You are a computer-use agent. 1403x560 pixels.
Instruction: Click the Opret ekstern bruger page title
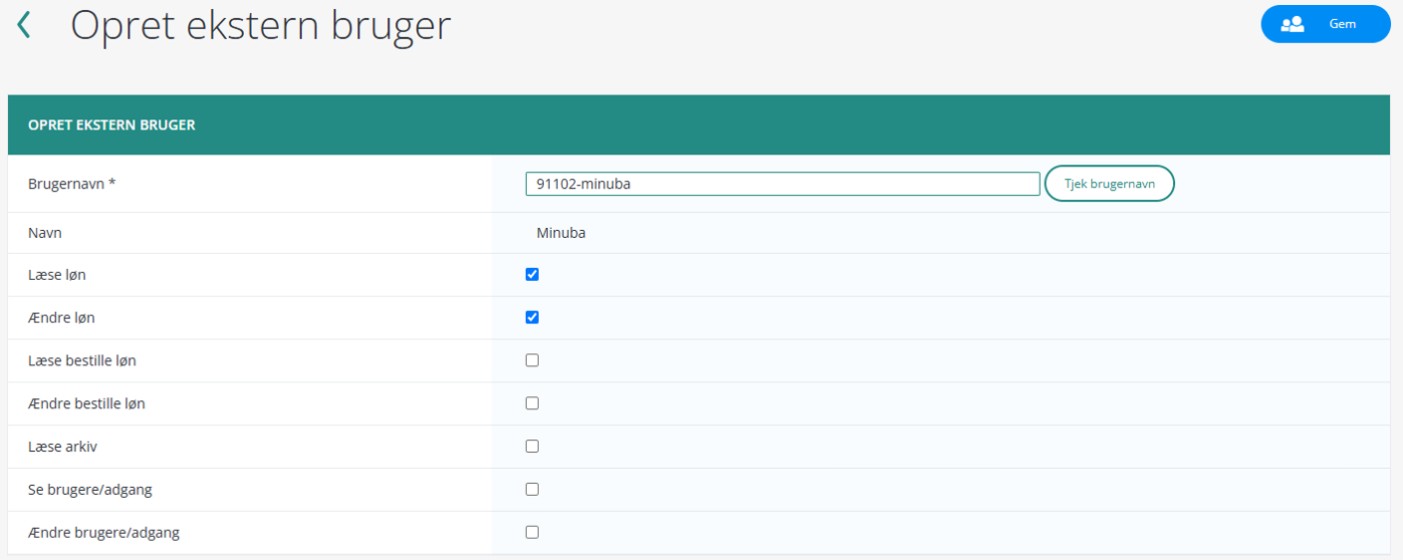[x=260, y=26]
